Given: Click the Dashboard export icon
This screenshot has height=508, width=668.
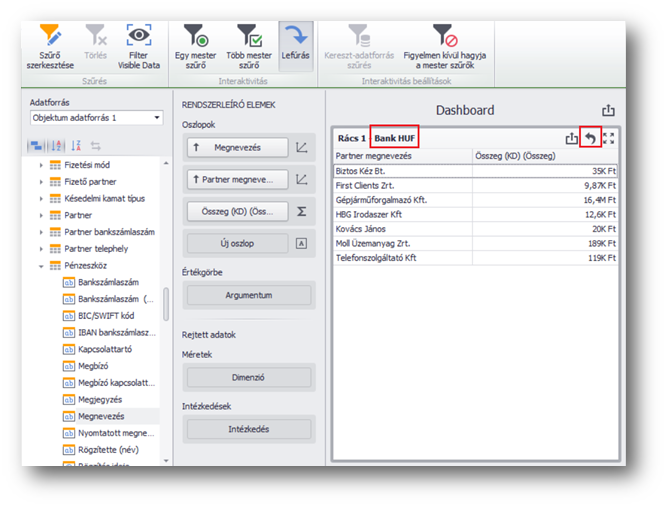Looking at the screenshot, I should click(608, 111).
